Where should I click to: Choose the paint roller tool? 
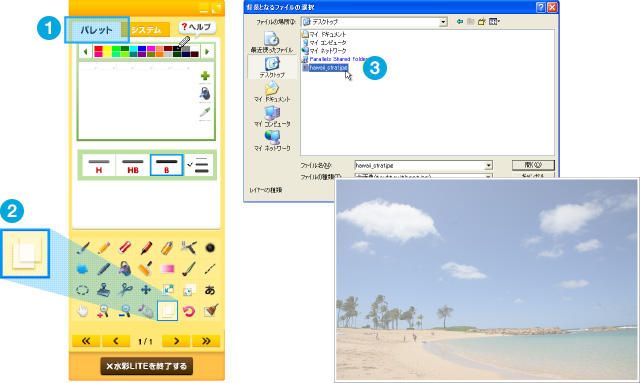[146, 269]
